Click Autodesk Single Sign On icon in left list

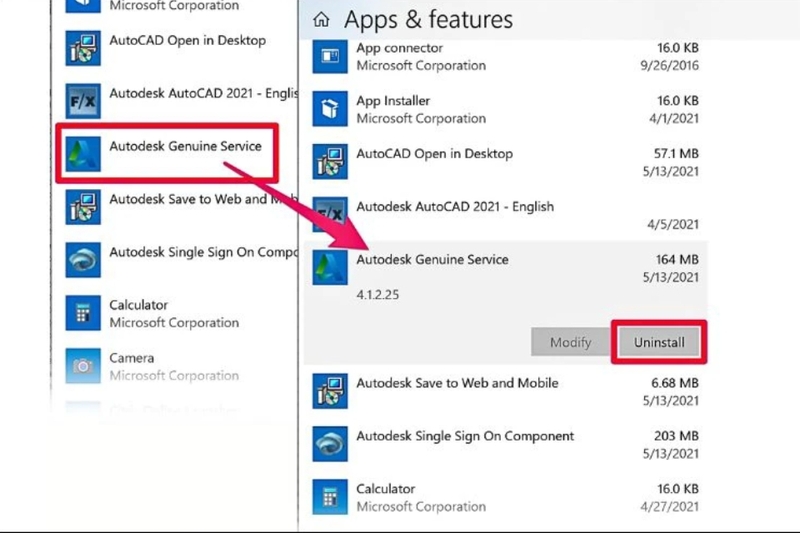click(83, 260)
